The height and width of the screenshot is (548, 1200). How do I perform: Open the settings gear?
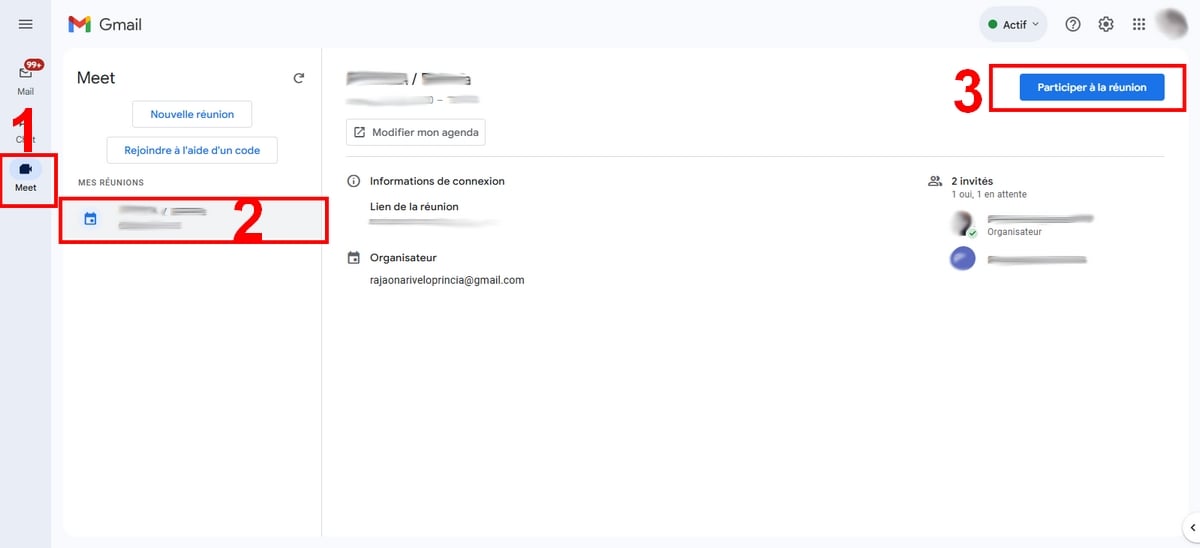(x=1106, y=24)
